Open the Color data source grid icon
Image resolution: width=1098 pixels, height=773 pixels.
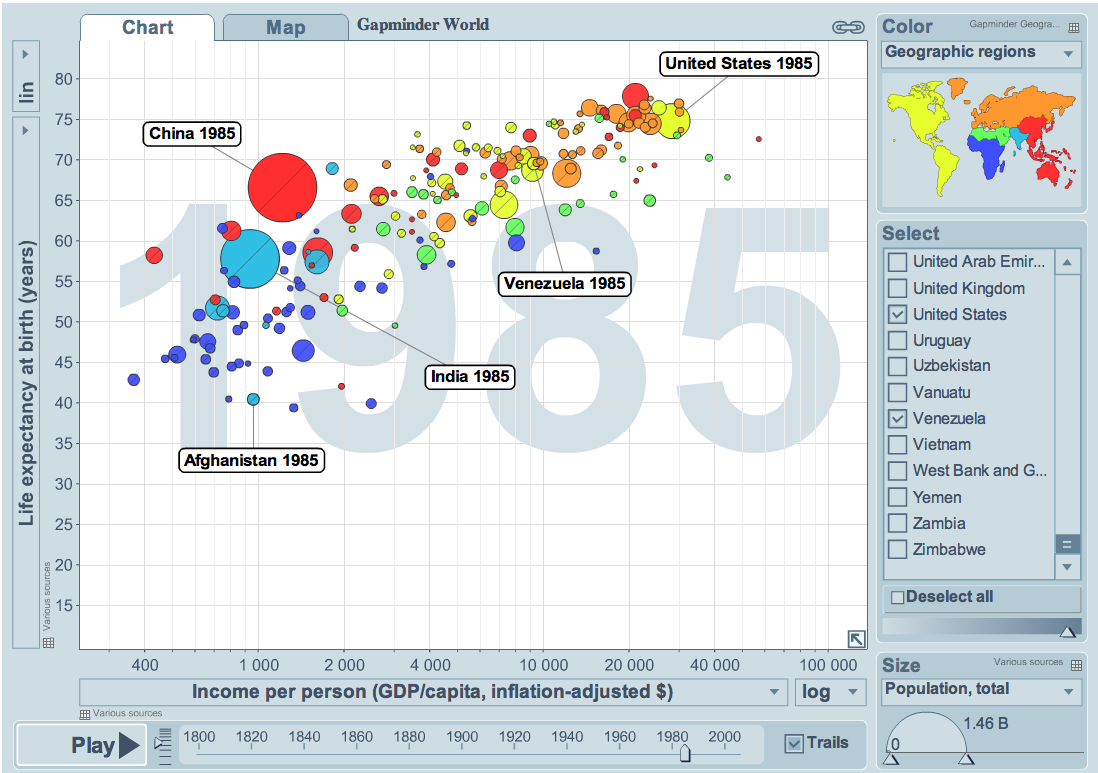[1074, 28]
